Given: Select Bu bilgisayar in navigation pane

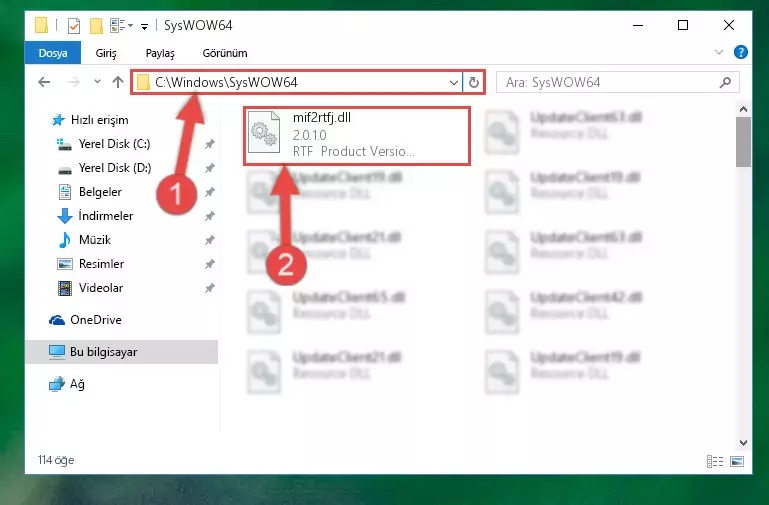Looking at the screenshot, I should click(122, 352).
